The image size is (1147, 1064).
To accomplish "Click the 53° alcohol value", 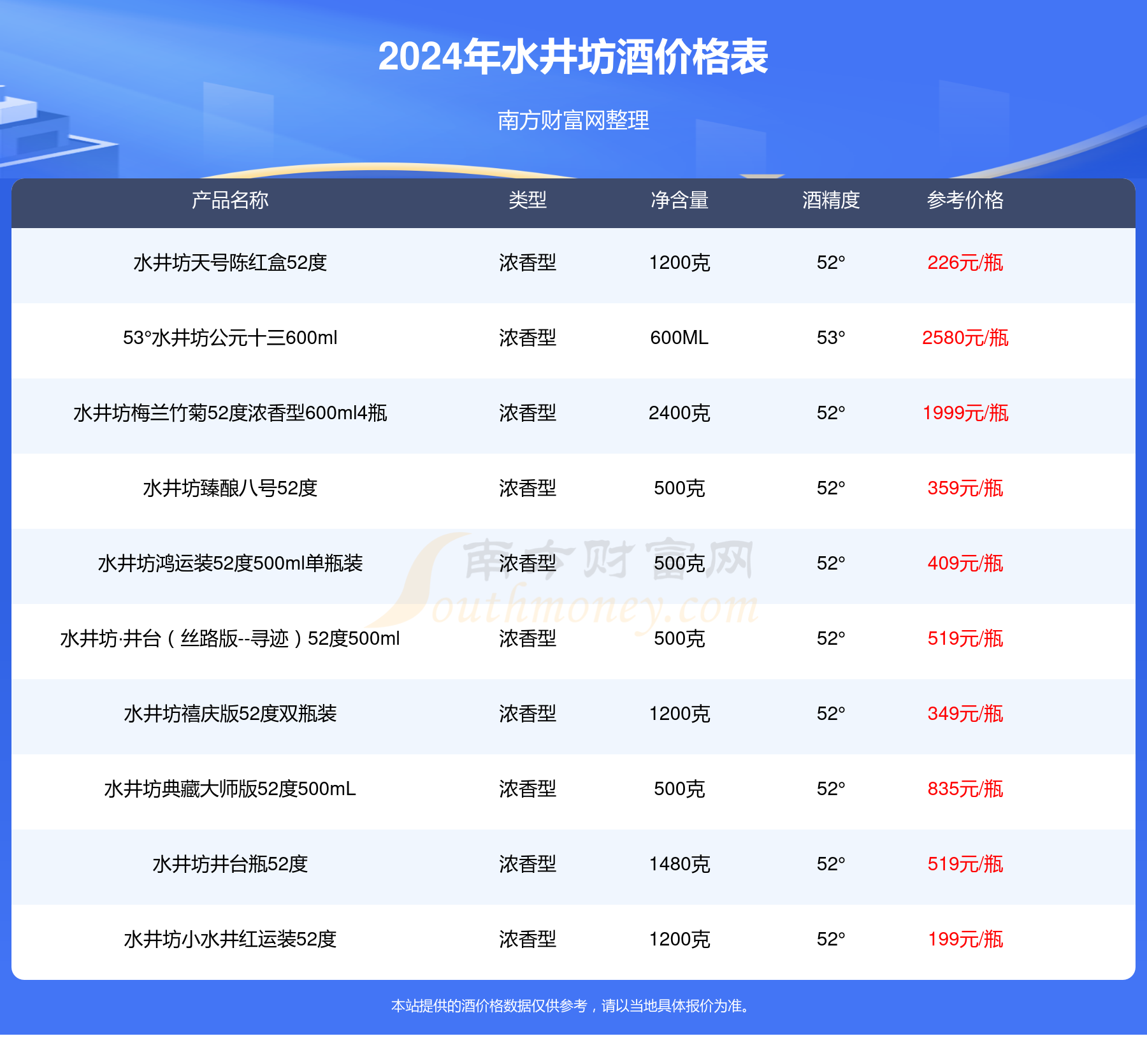I will click(831, 338).
